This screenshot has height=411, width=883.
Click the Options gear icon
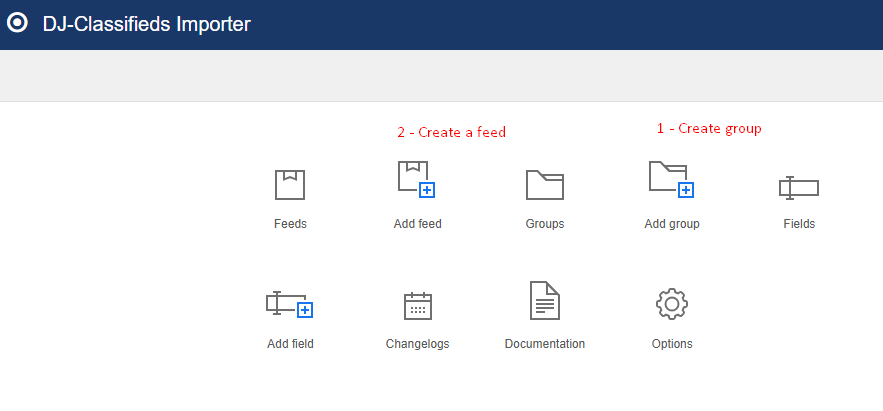tap(671, 303)
